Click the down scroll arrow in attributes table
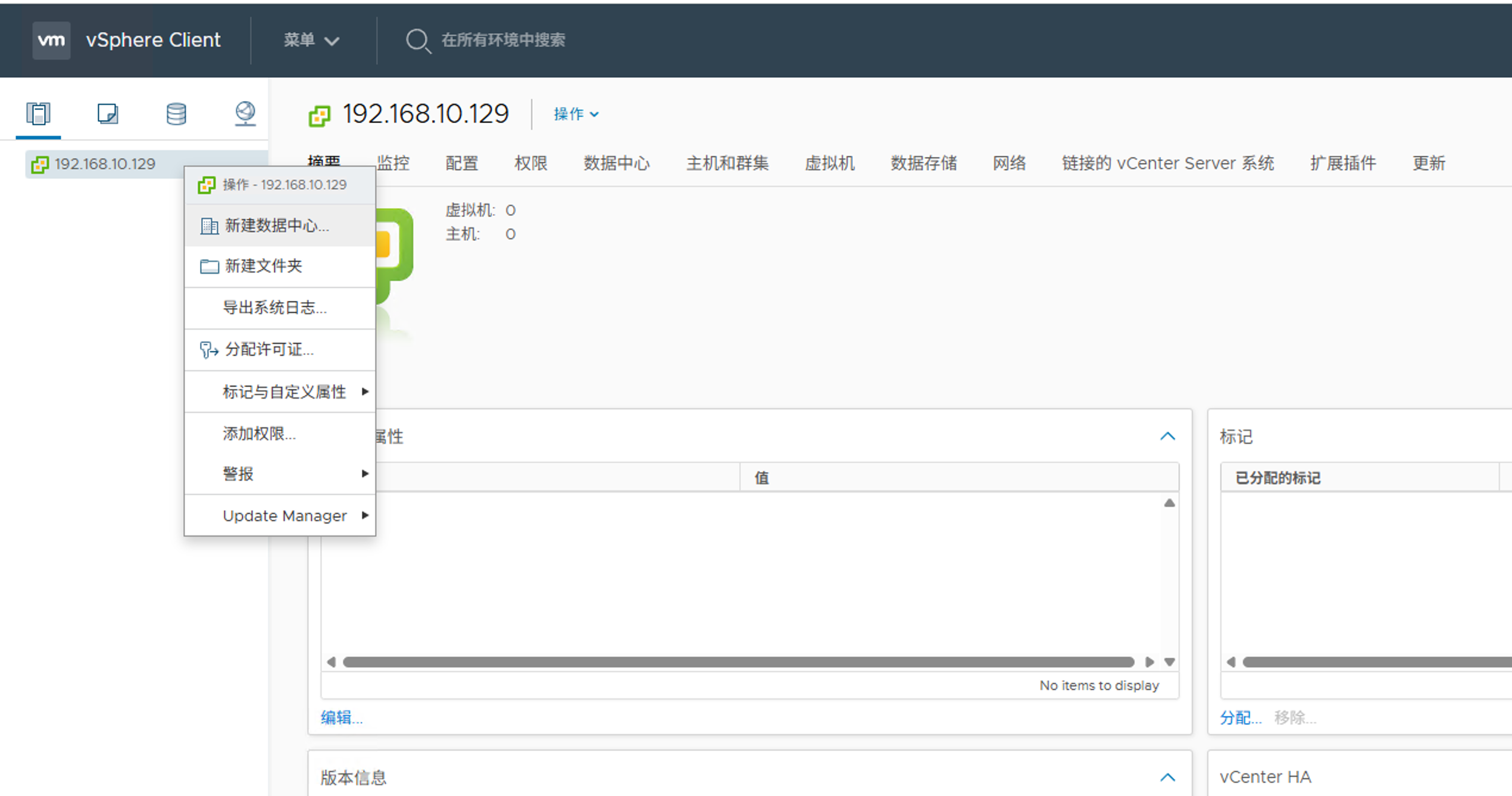 1170,662
